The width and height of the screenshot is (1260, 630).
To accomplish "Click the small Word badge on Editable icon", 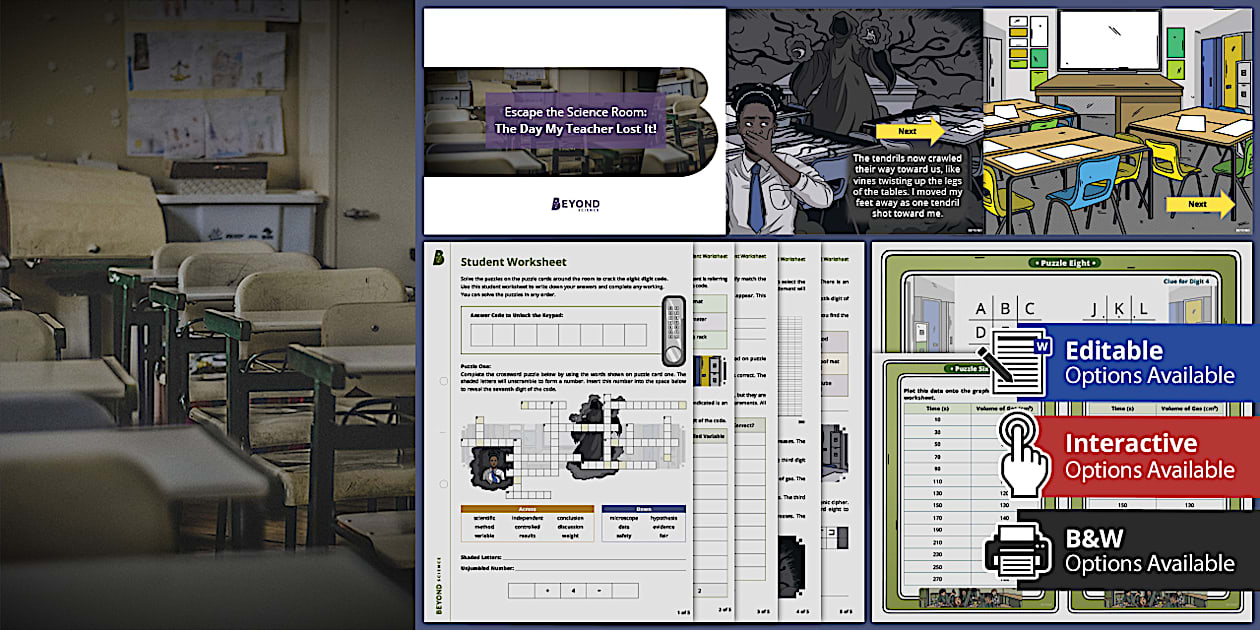I will (x=1043, y=346).
